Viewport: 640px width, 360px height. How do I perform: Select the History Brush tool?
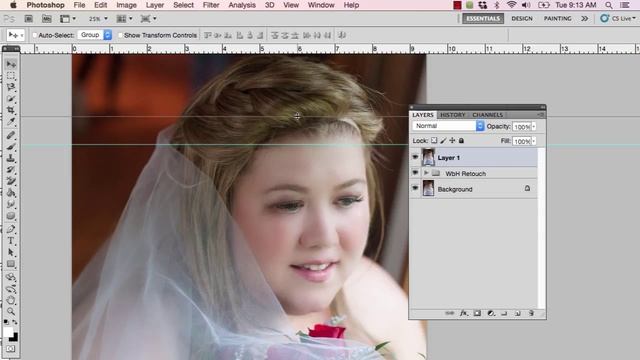click(x=11, y=169)
